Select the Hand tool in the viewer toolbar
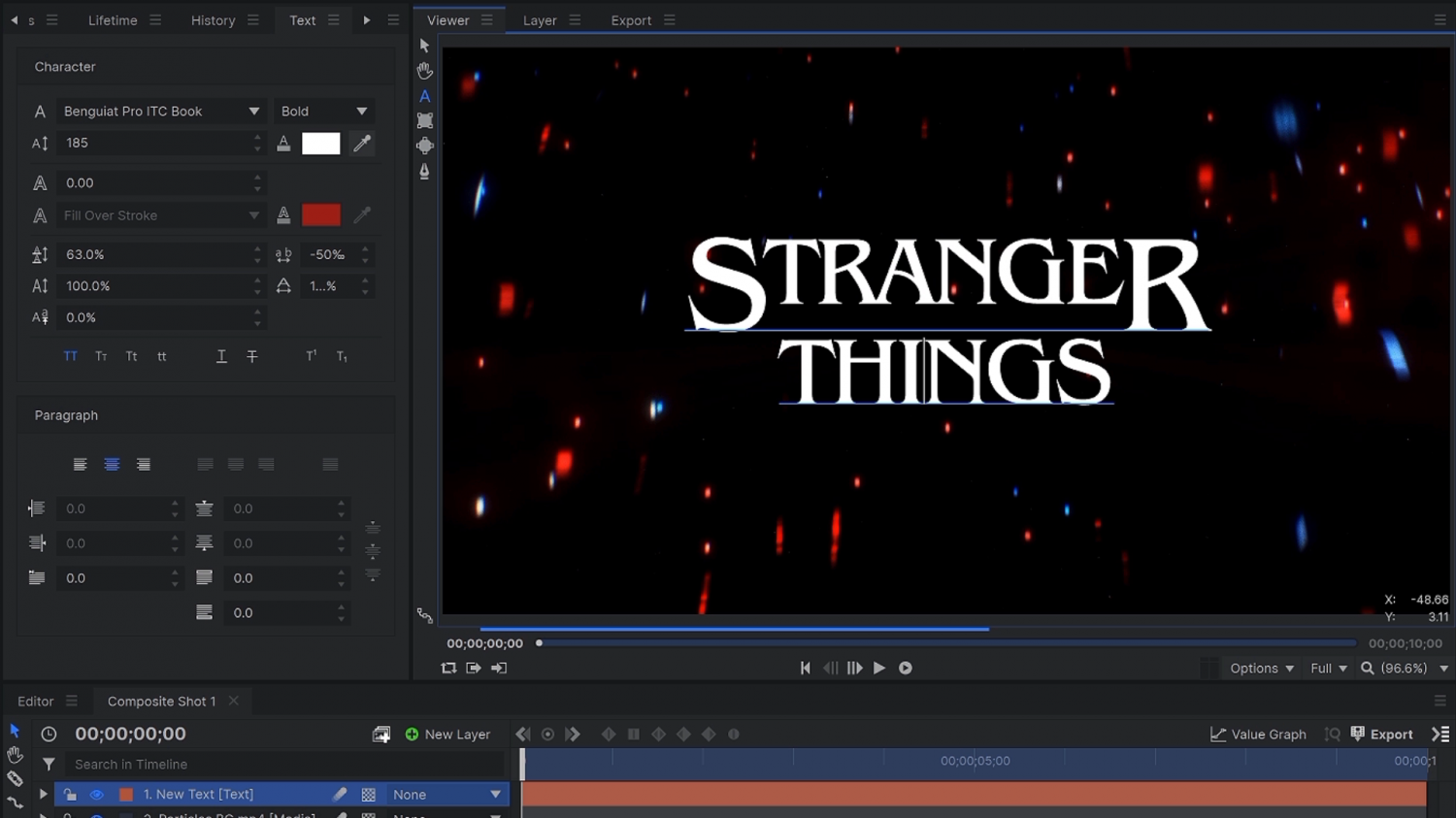Image resolution: width=1456 pixels, height=818 pixels. click(424, 71)
